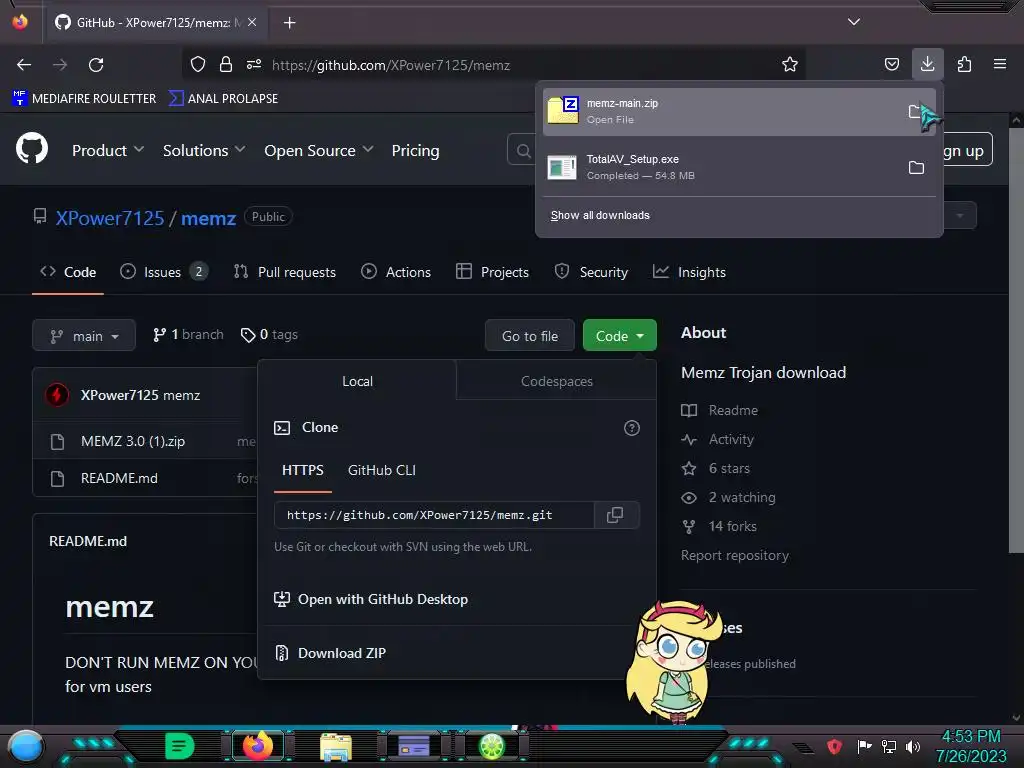
Task: Open the MEMZ 3.0 (1).zip file
Action: [133, 441]
